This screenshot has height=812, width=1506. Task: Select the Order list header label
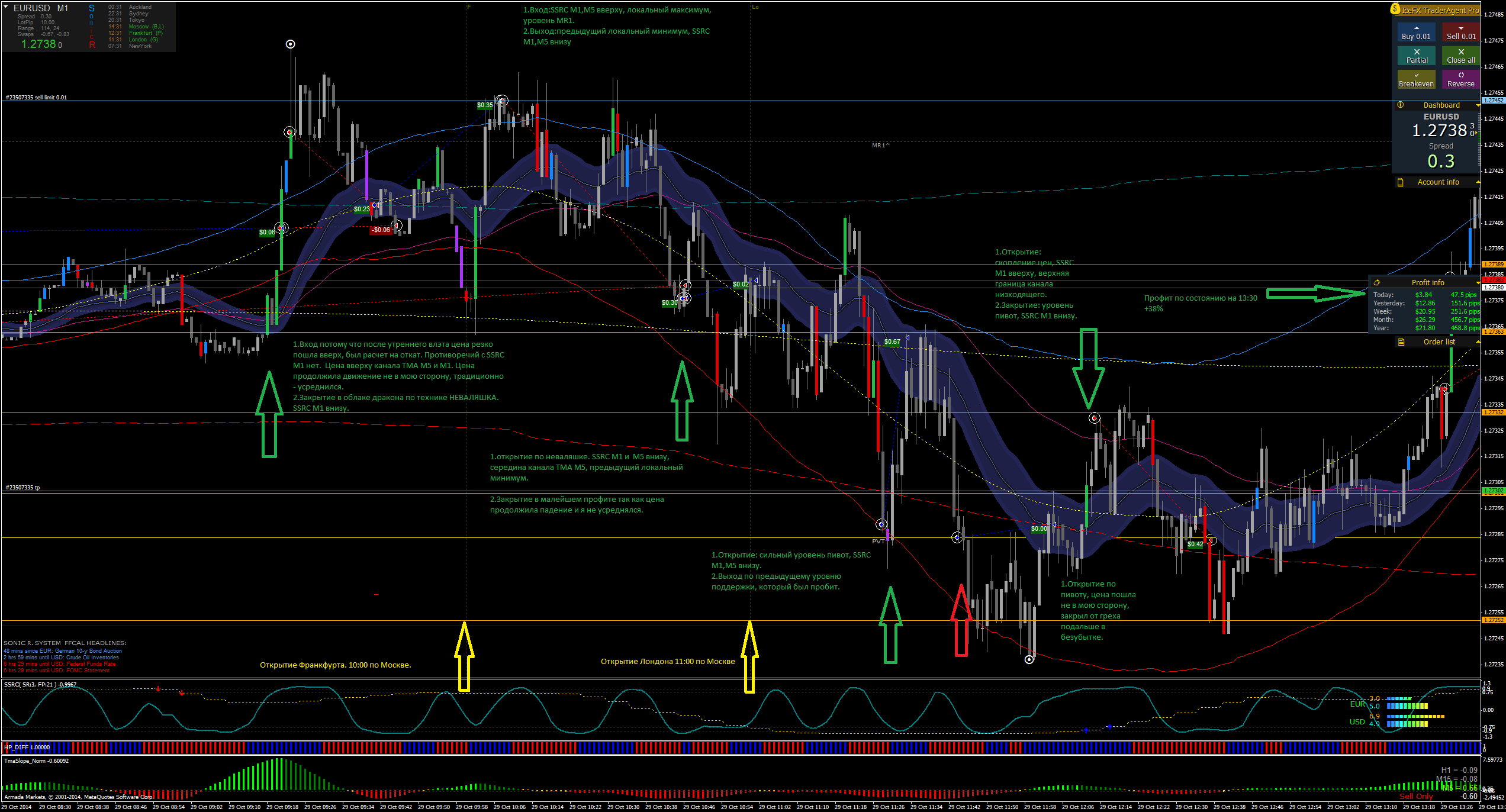[x=1439, y=342]
